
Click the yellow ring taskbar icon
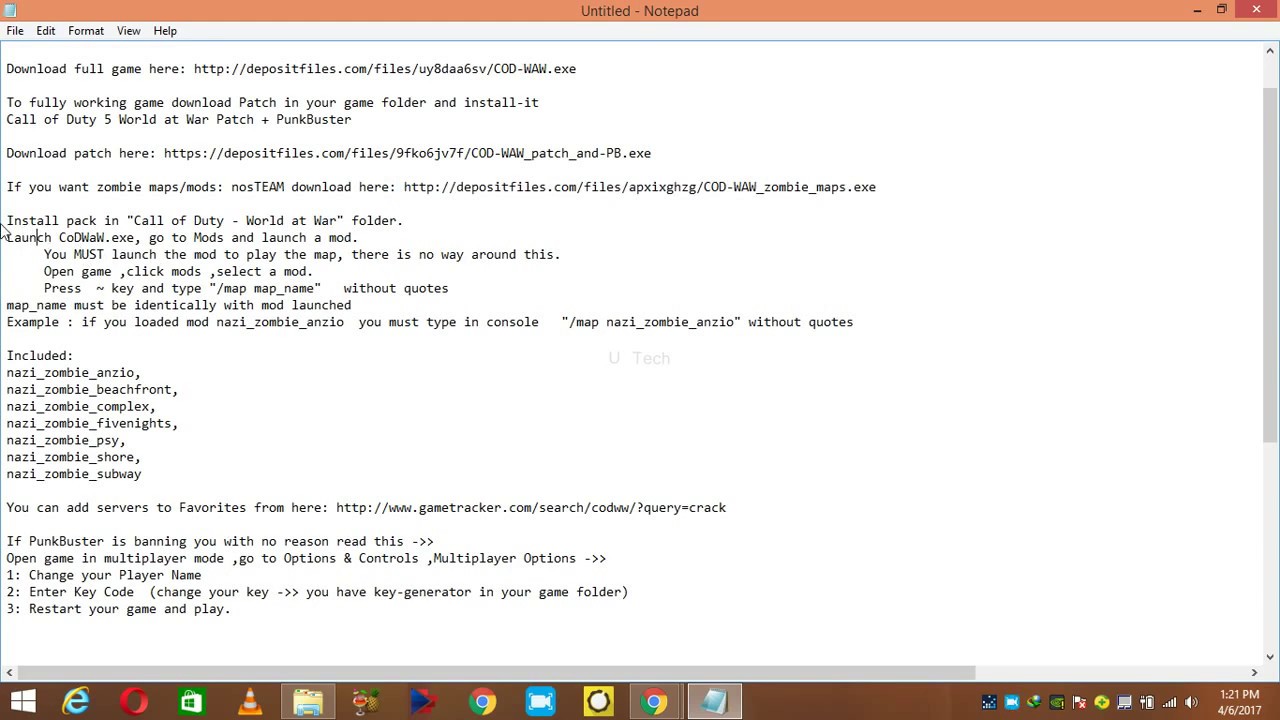[x=598, y=702]
